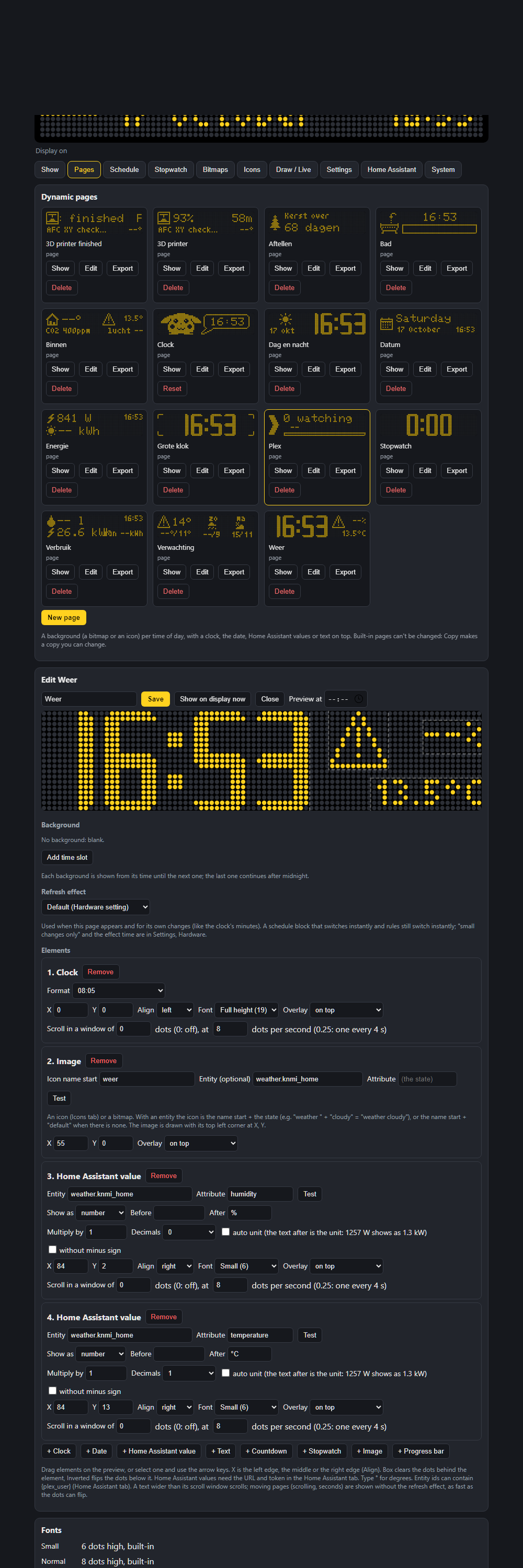Open the Home Assistant tab
This screenshot has width=523, height=1568.
[x=392, y=169]
